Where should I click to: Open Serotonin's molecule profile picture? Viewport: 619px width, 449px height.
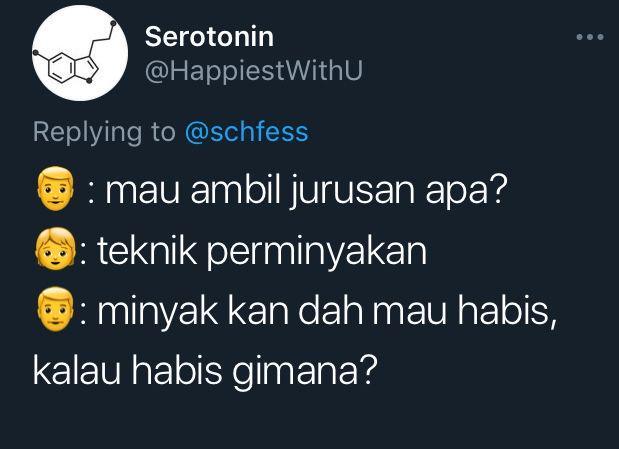80,53
